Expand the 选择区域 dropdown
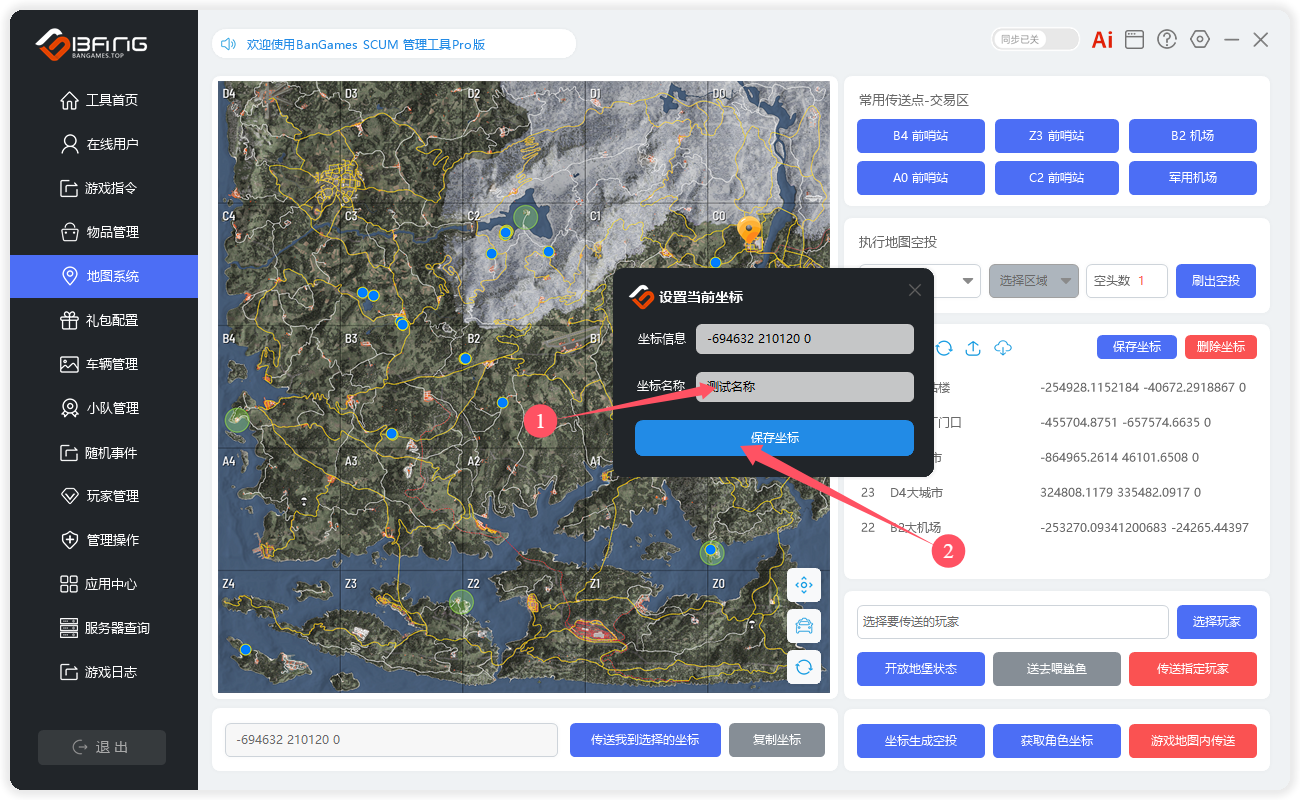Image resolution: width=1300 pixels, height=800 pixels. pos(1034,281)
